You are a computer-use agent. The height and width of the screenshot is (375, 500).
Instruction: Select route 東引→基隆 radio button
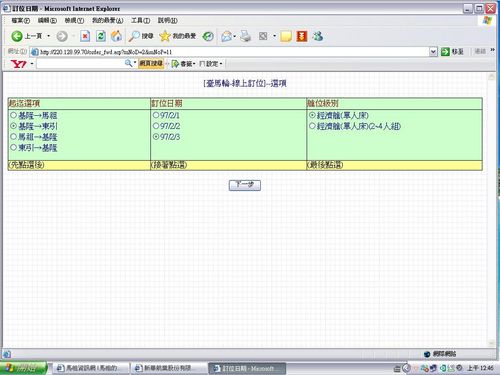click(13, 147)
